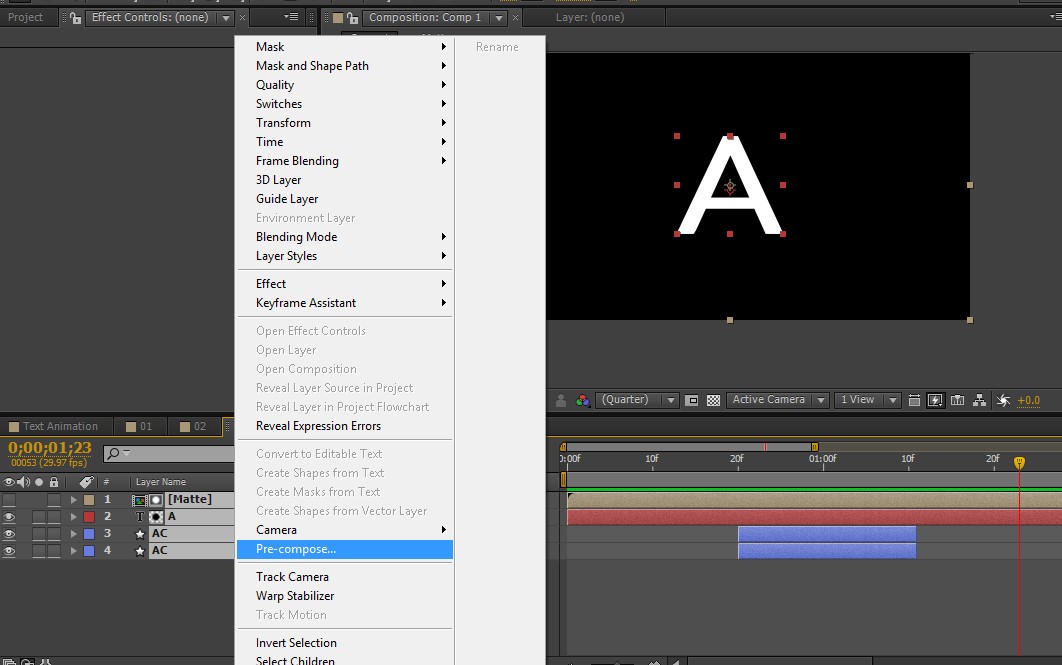
Task: Click the shape star icon of layer 4
Action: pyautogui.click(x=140, y=551)
